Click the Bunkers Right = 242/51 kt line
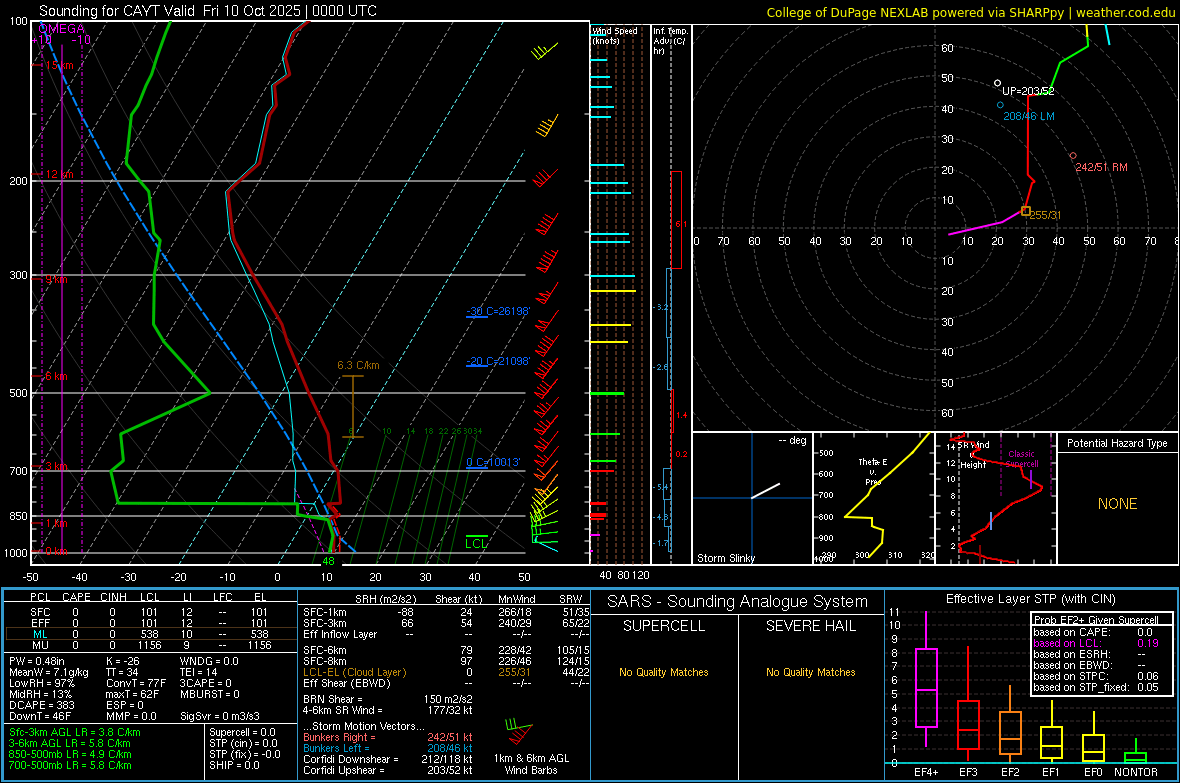Screen dimensions: 1180x783 pos(388,737)
